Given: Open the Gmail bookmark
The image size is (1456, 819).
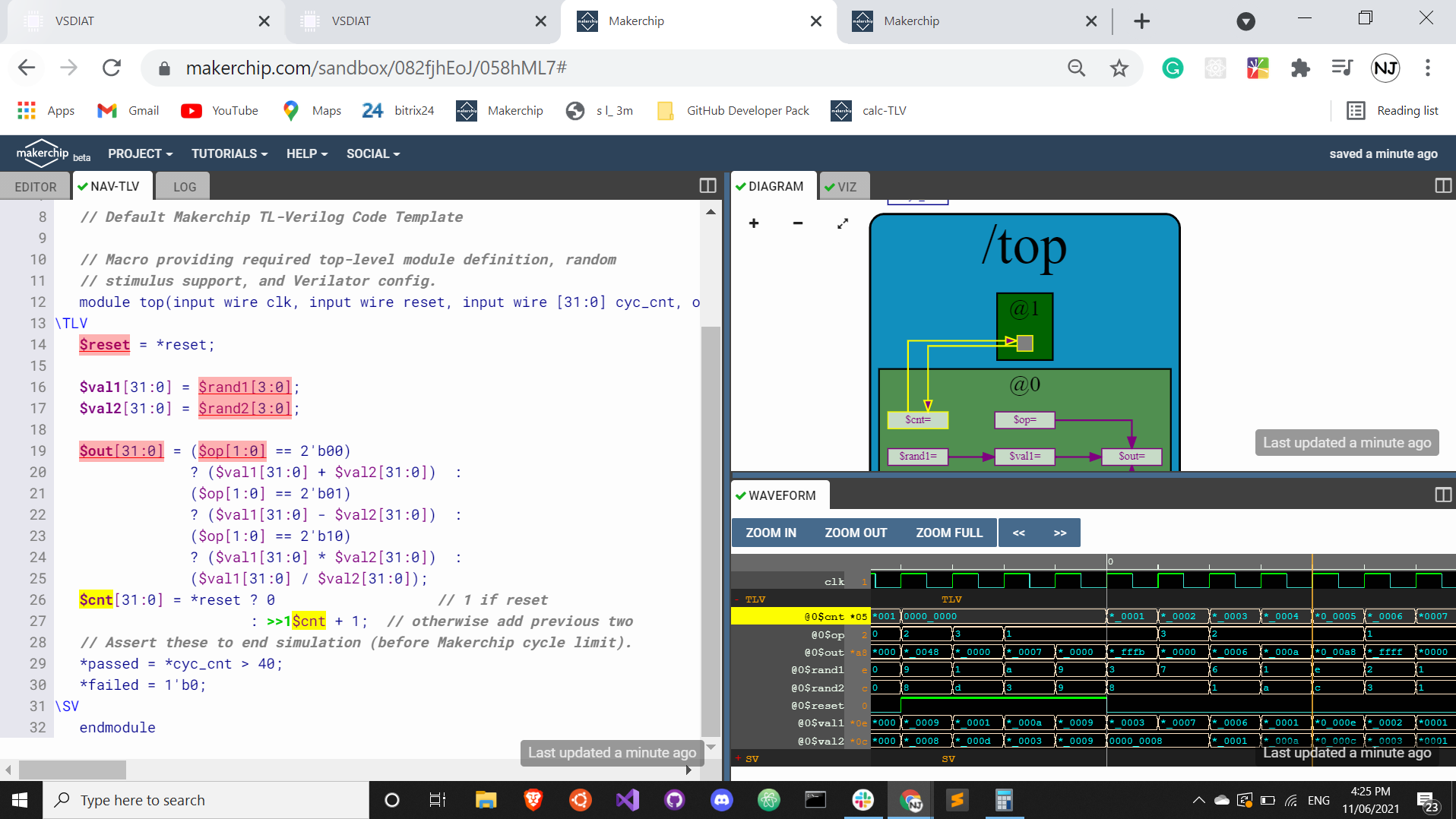Looking at the screenshot, I should [x=128, y=111].
